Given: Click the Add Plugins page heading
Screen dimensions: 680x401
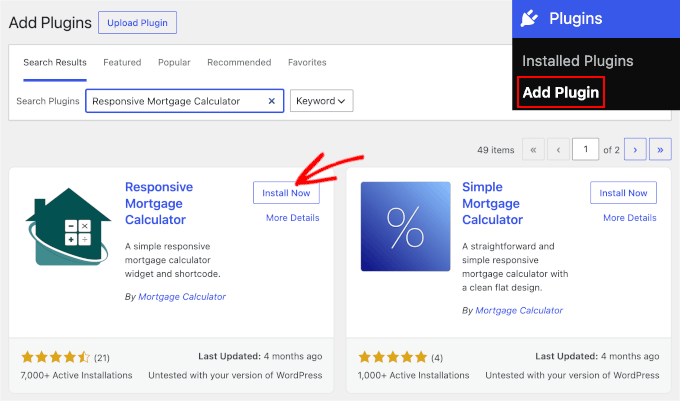Looking at the screenshot, I should (x=50, y=23).
